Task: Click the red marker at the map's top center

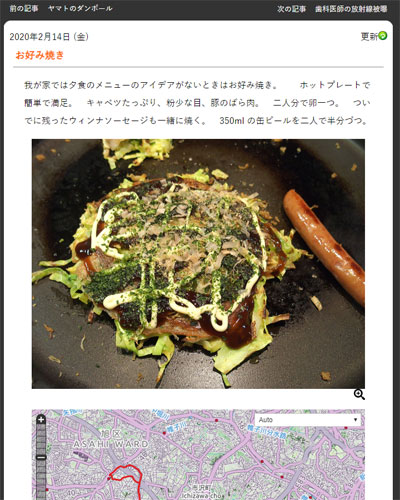Action: click(216, 421)
